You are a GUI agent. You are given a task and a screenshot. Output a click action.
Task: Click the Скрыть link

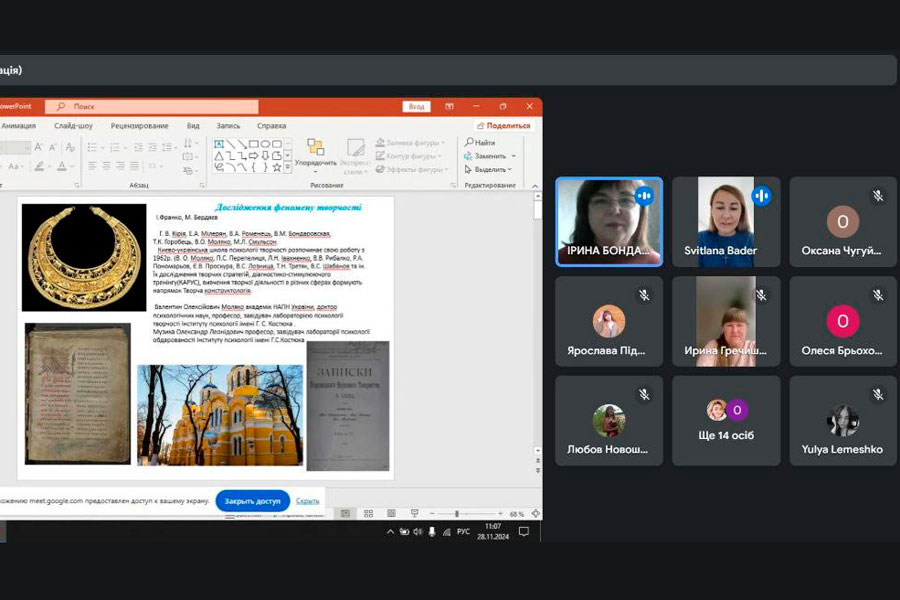pyautogui.click(x=307, y=501)
